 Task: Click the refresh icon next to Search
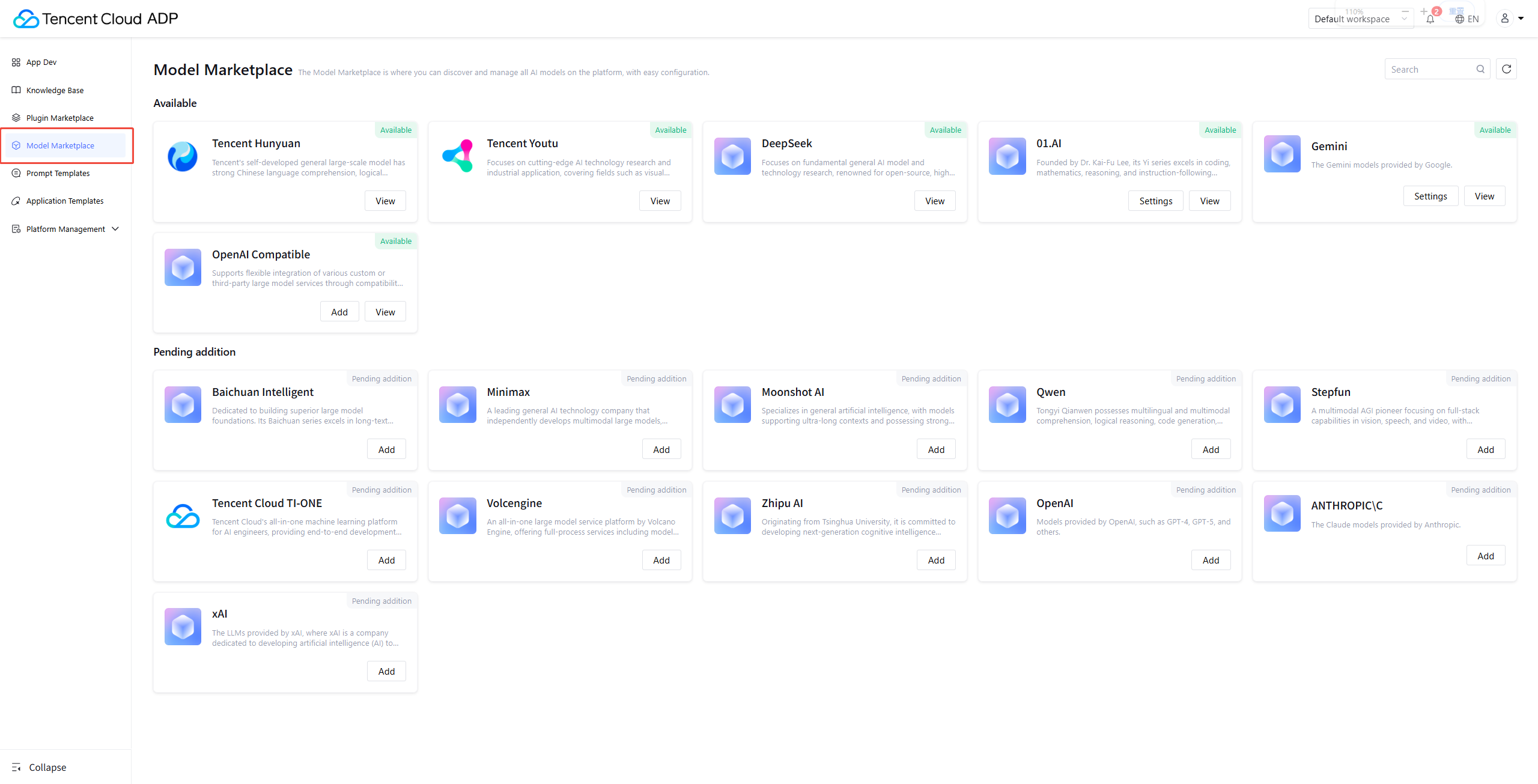coord(1506,69)
